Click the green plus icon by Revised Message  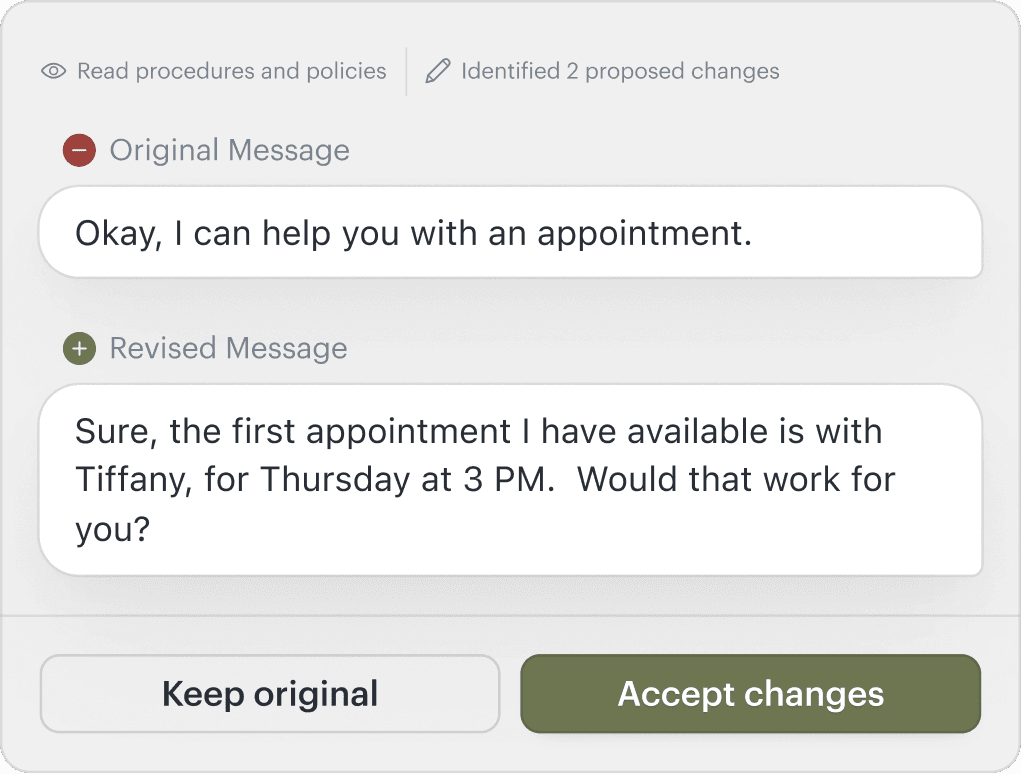pos(79,349)
